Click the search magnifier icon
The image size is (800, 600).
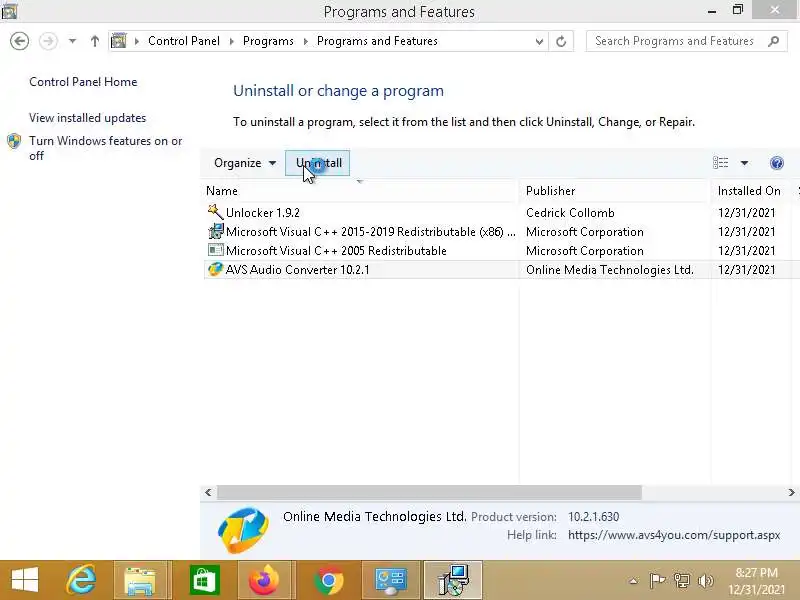tap(773, 41)
